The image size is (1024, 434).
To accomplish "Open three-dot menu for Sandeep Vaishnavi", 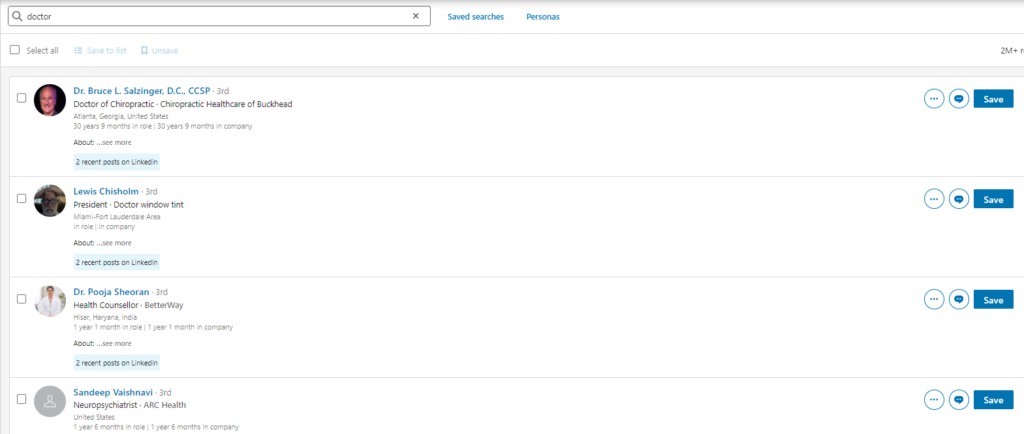I will click(933, 399).
